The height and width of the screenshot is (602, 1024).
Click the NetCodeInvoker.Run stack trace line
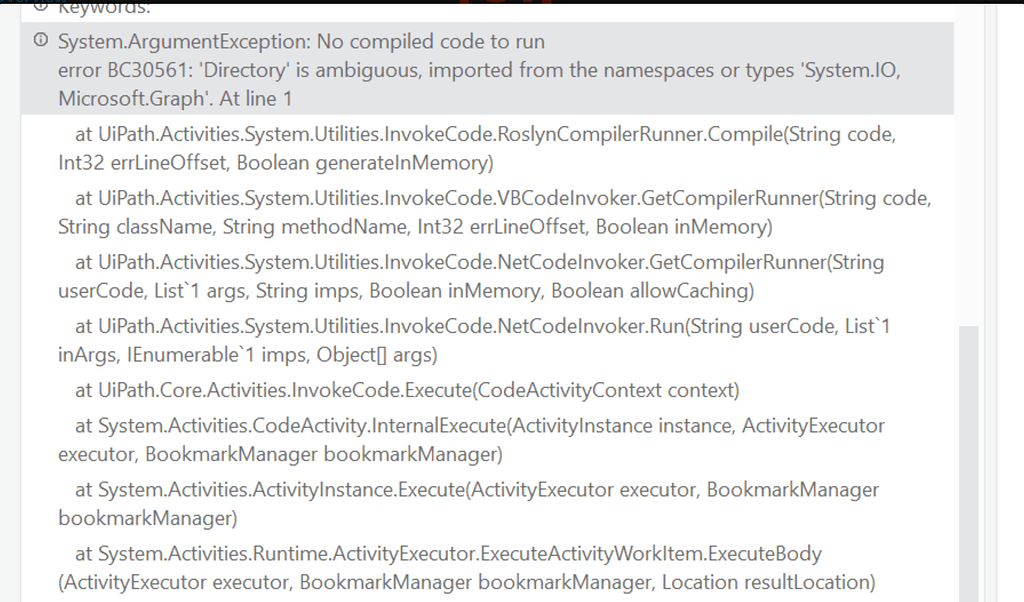[x=480, y=327]
